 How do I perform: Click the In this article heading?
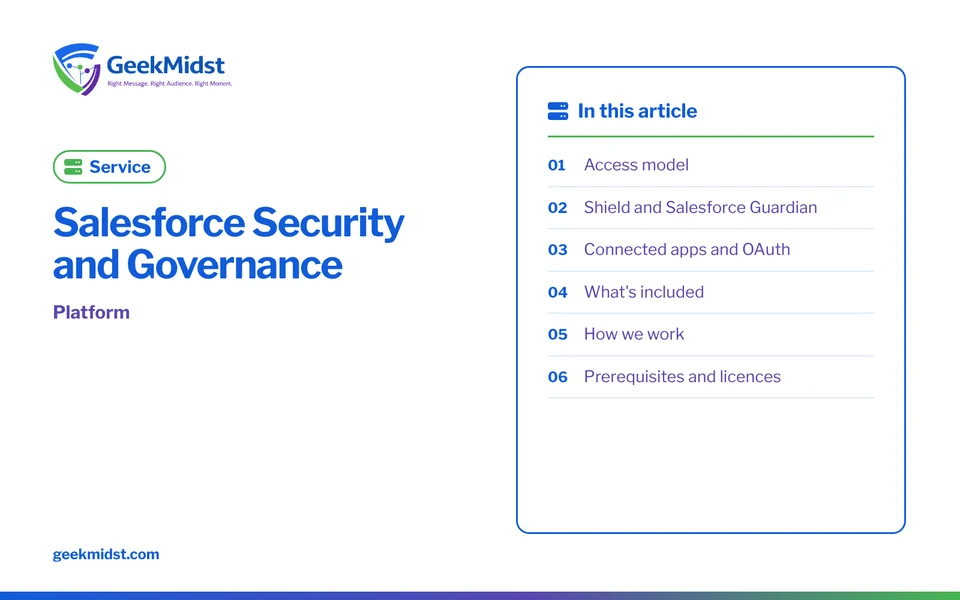click(x=637, y=111)
